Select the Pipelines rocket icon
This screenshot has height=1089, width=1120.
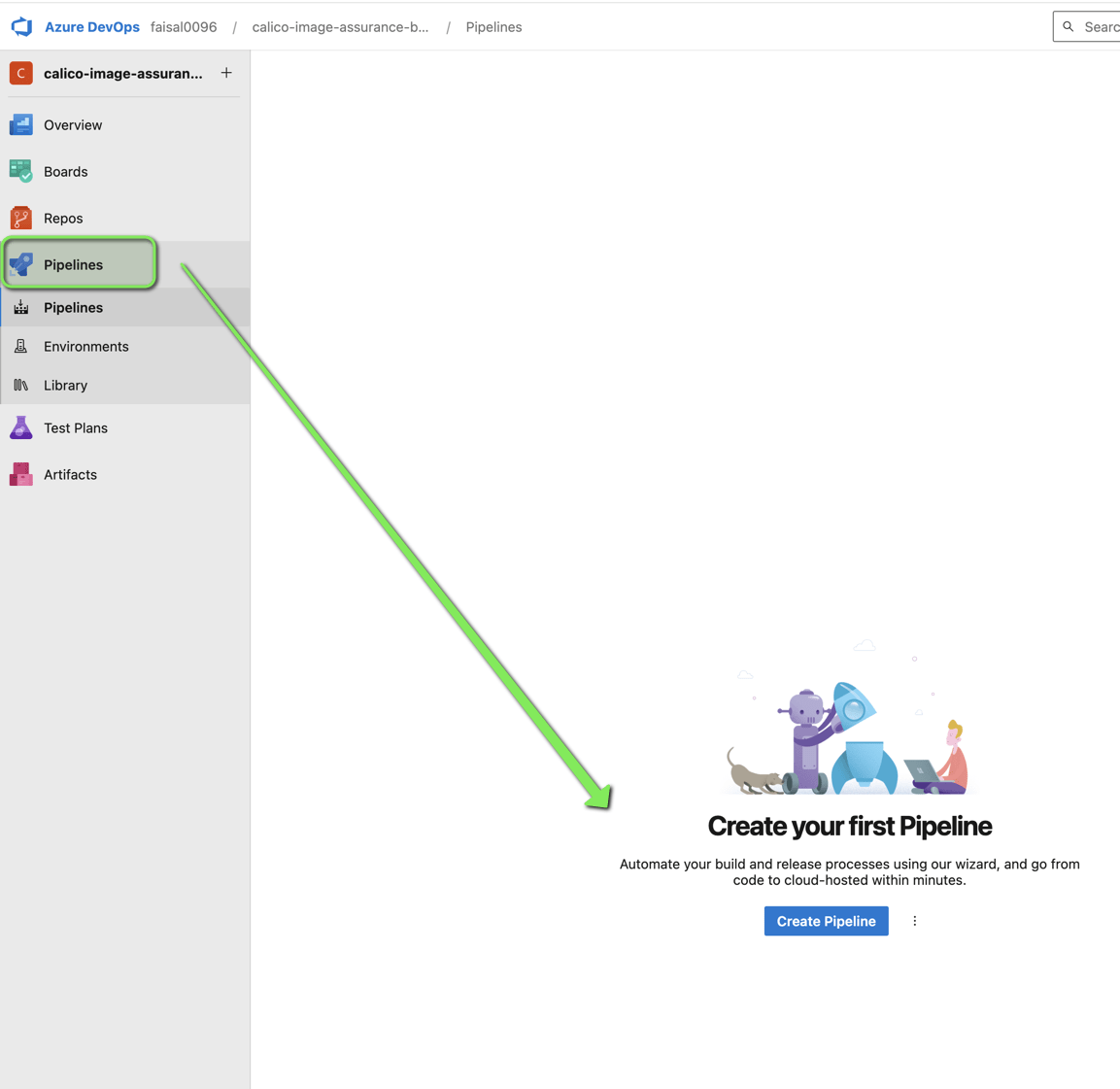coord(21,264)
